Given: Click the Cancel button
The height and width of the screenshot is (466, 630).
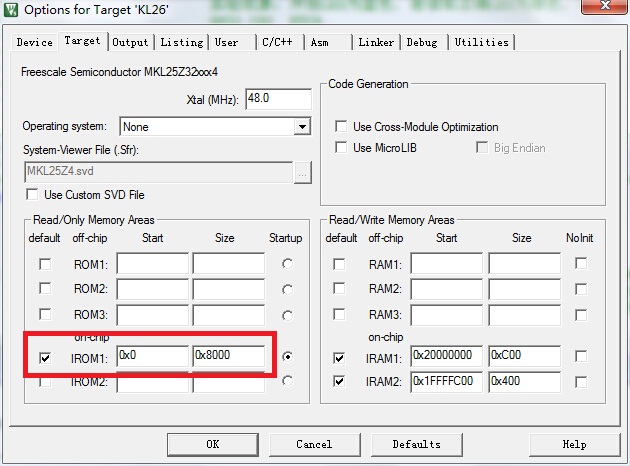Looking at the screenshot, I should click(x=314, y=444).
